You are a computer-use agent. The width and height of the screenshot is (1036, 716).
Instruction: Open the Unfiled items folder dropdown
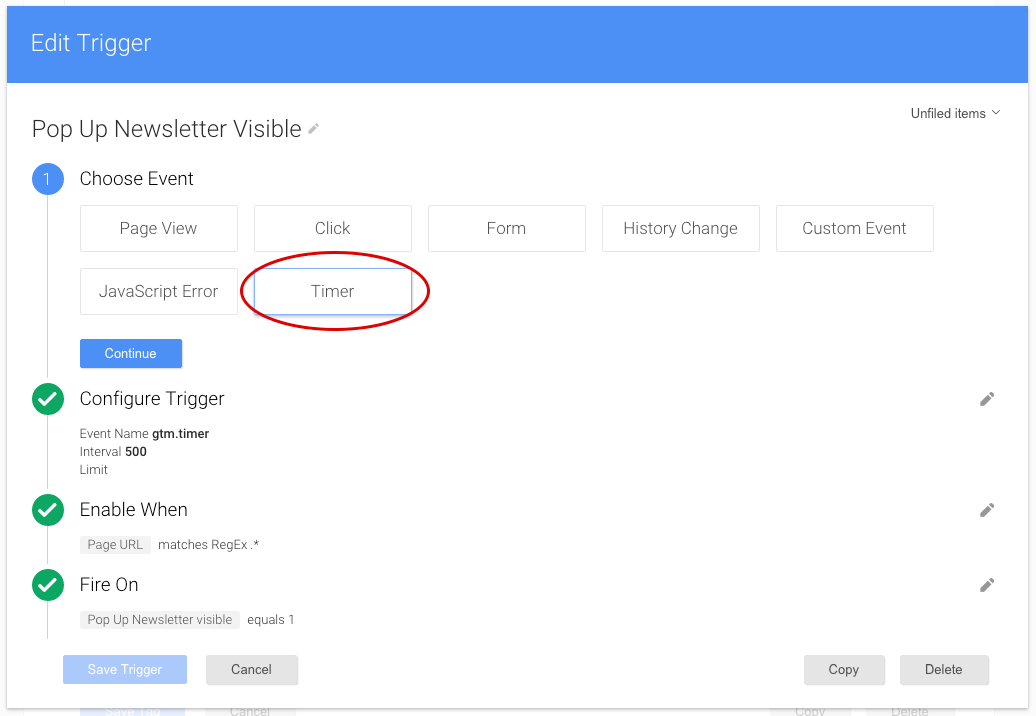coord(955,114)
